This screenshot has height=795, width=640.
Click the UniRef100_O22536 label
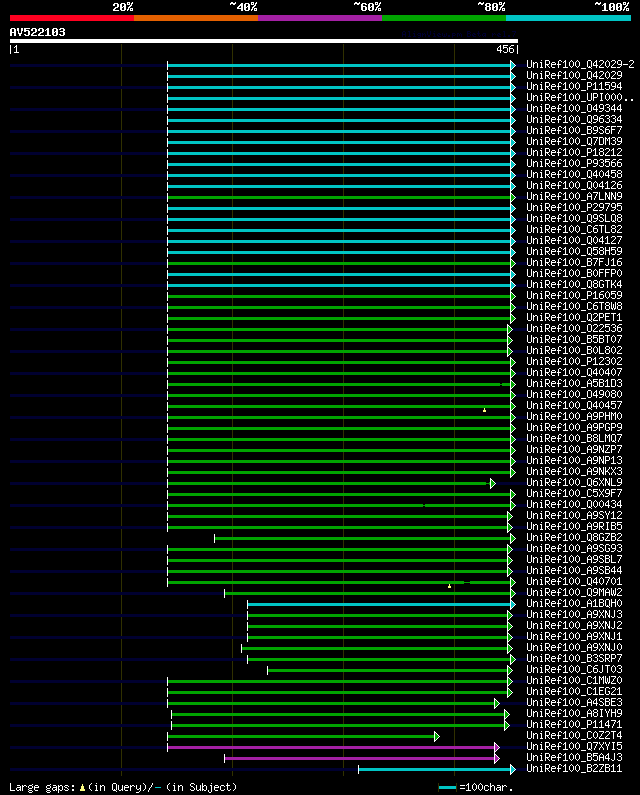click(x=574, y=329)
